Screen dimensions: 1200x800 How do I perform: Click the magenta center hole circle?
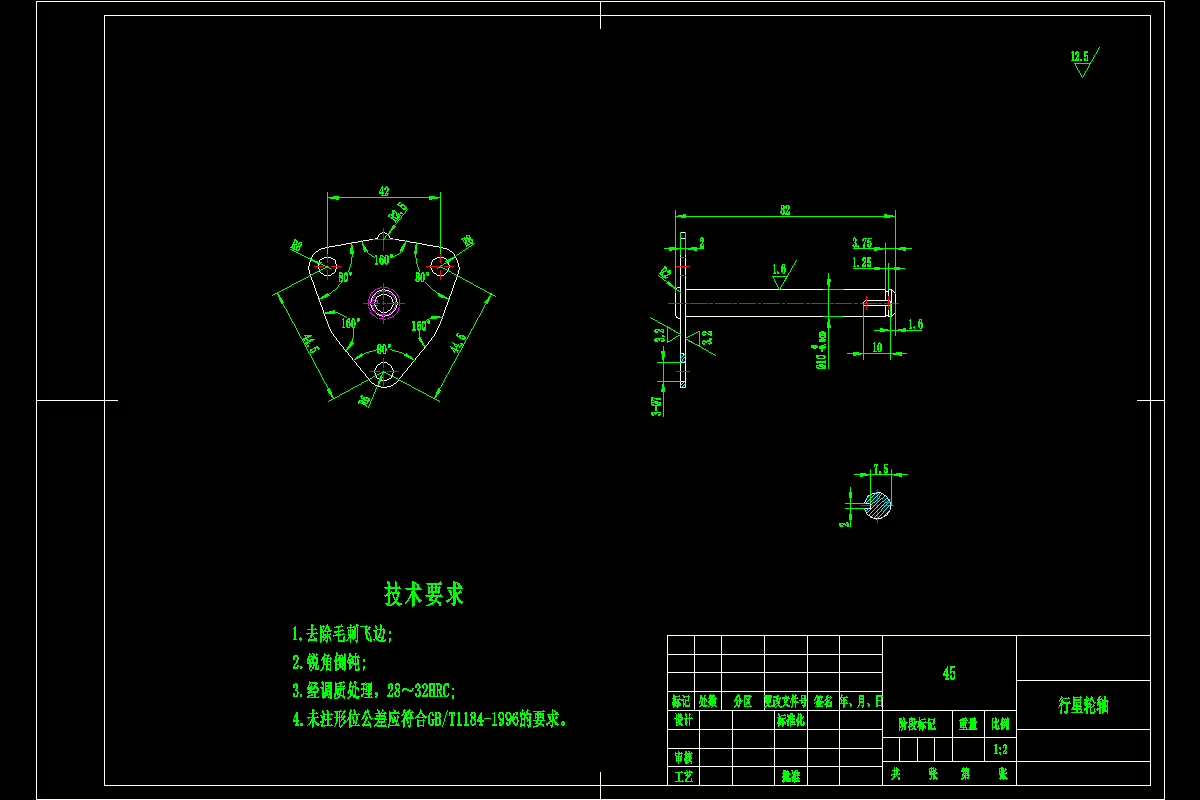pos(384,301)
